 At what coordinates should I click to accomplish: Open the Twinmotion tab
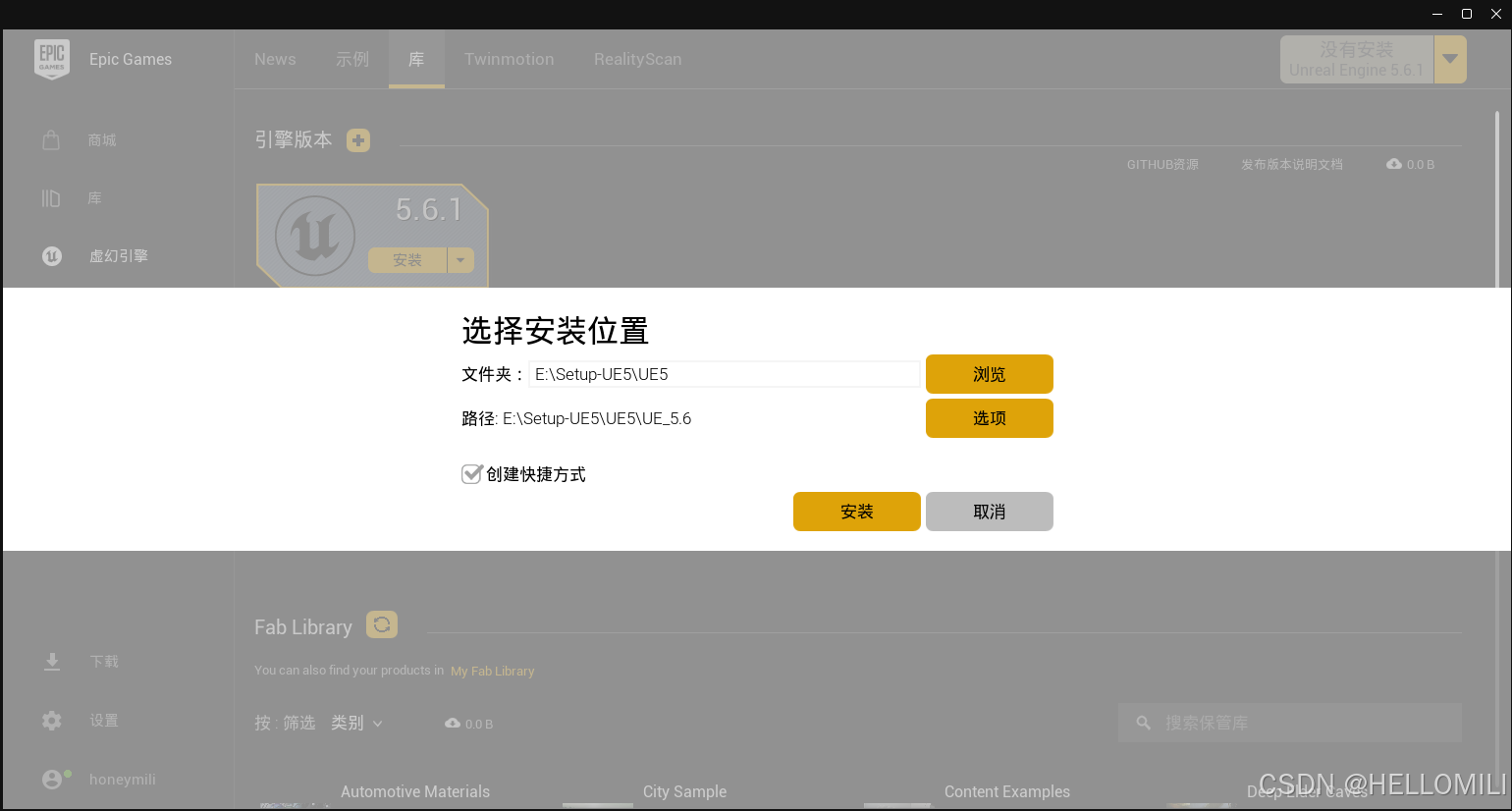pyautogui.click(x=510, y=59)
